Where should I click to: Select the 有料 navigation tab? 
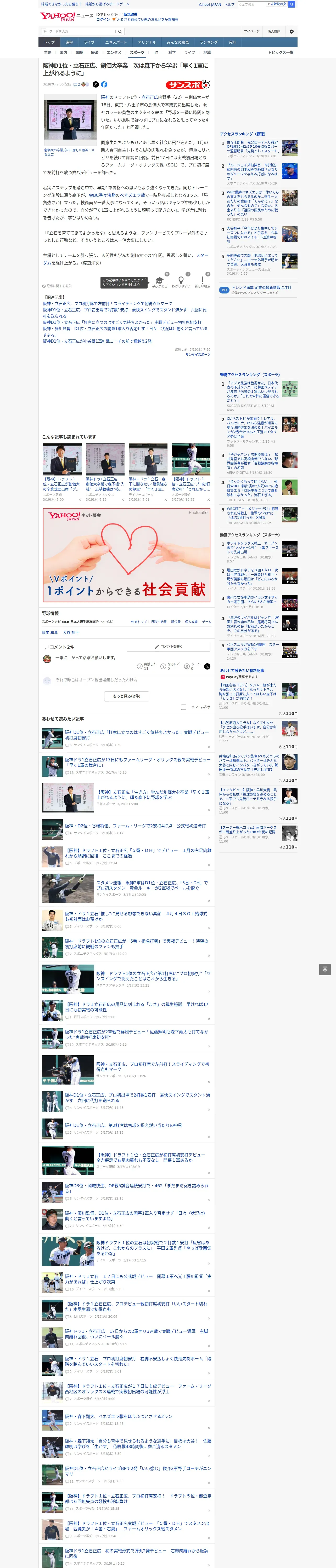coord(232,43)
